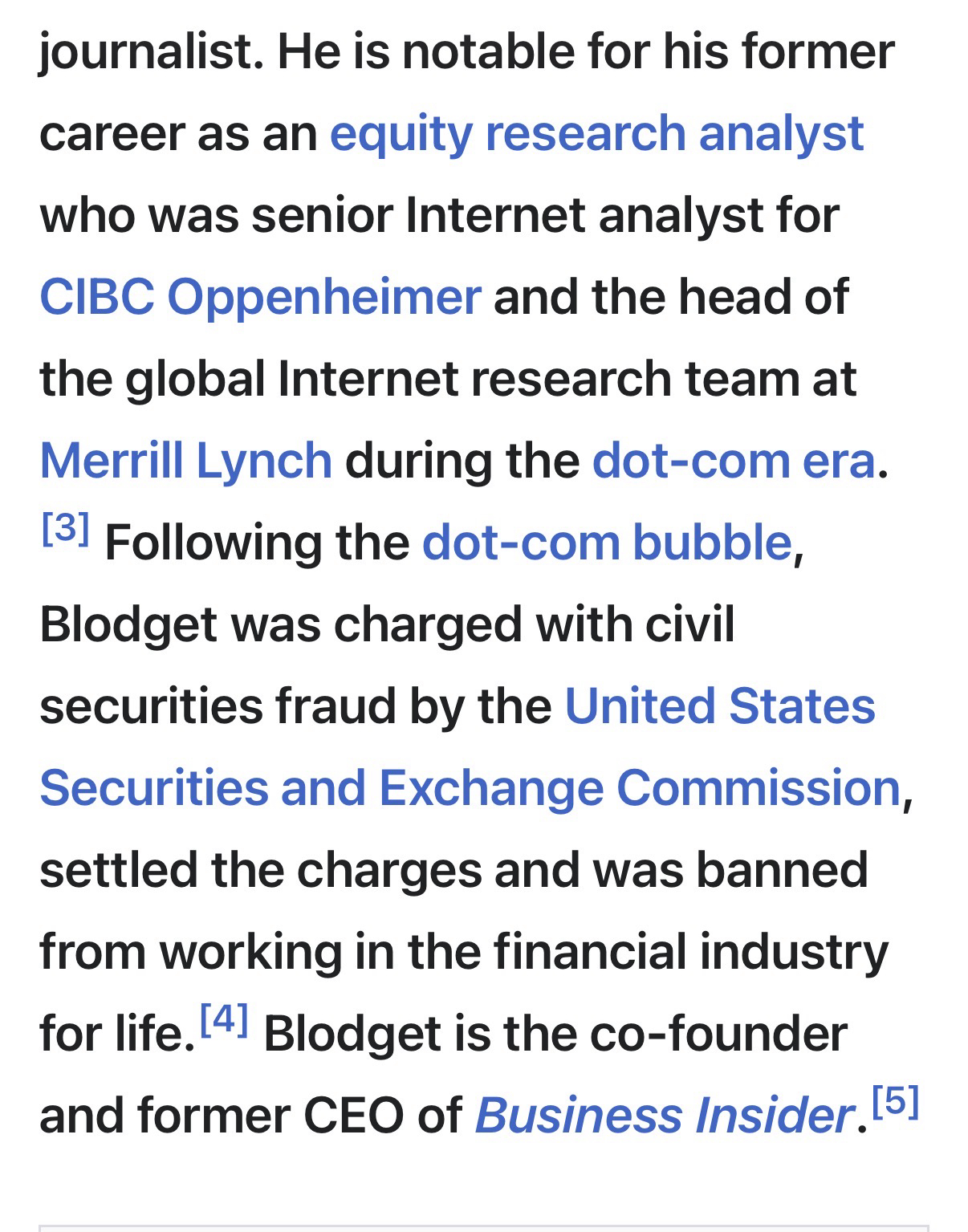Jump to citation reference [3]

coord(65,528)
